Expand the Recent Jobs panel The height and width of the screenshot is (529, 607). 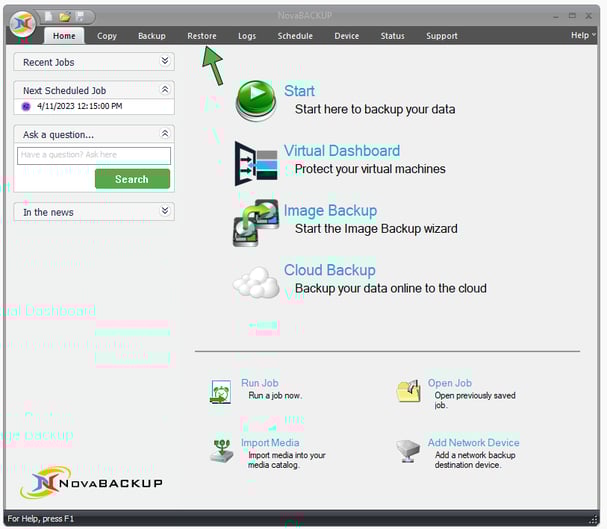click(165, 61)
